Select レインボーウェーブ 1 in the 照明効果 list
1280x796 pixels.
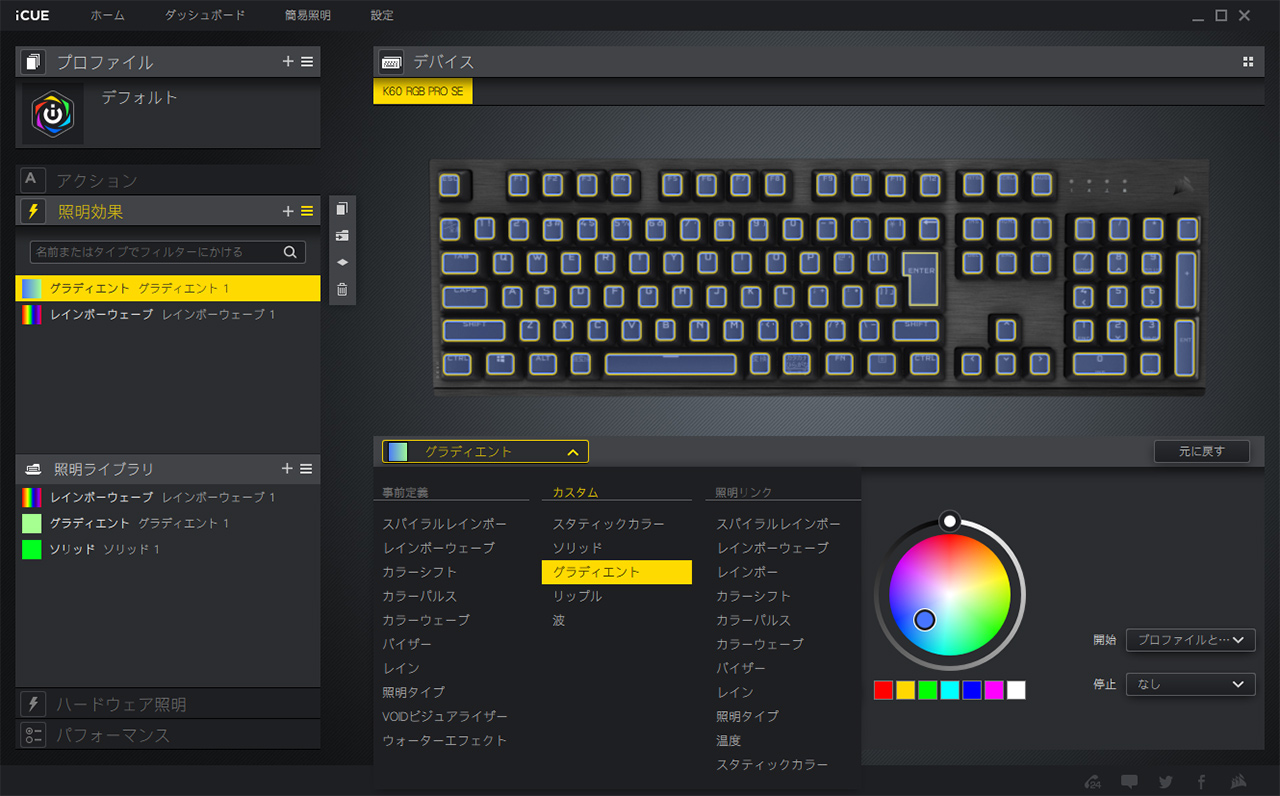pos(168,314)
